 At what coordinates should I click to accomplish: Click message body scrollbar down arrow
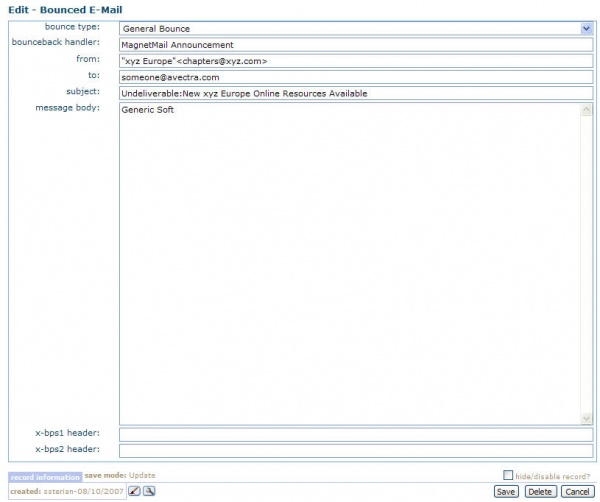coord(586,418)
